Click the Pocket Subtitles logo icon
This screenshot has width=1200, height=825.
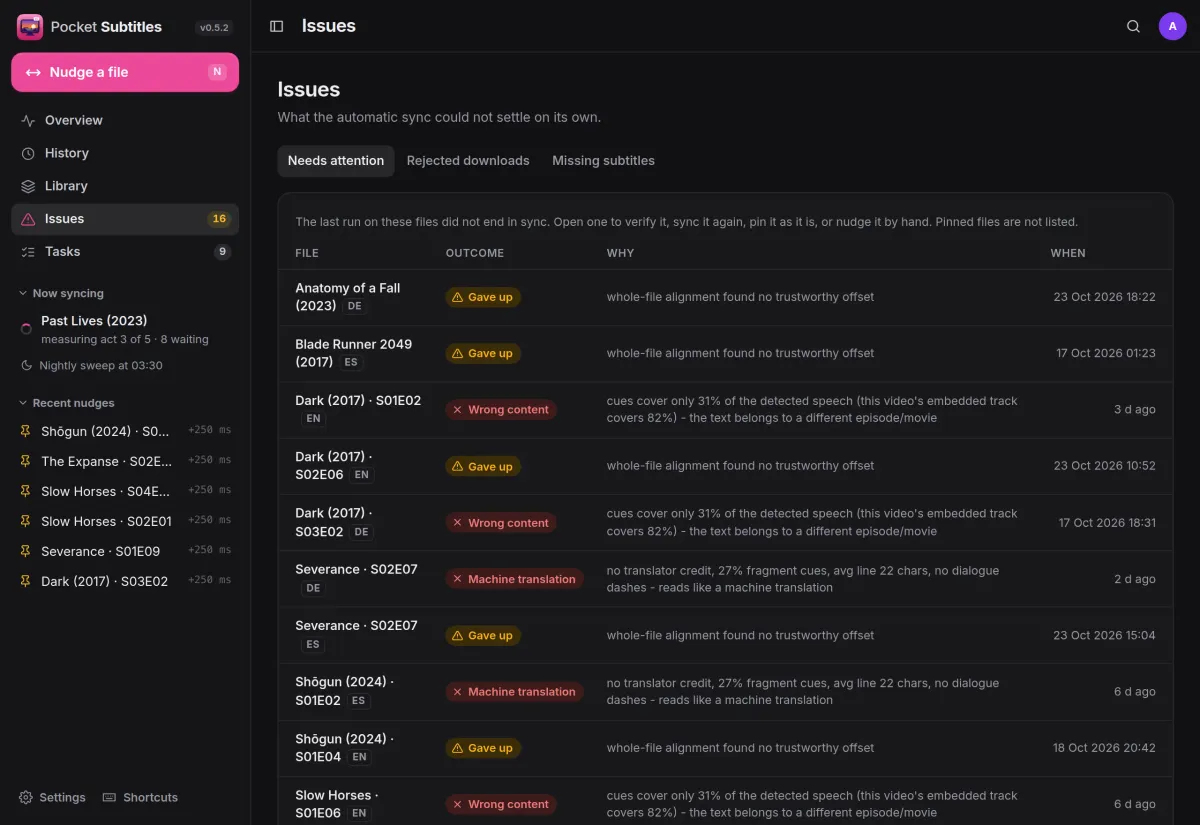pos(30,27)
